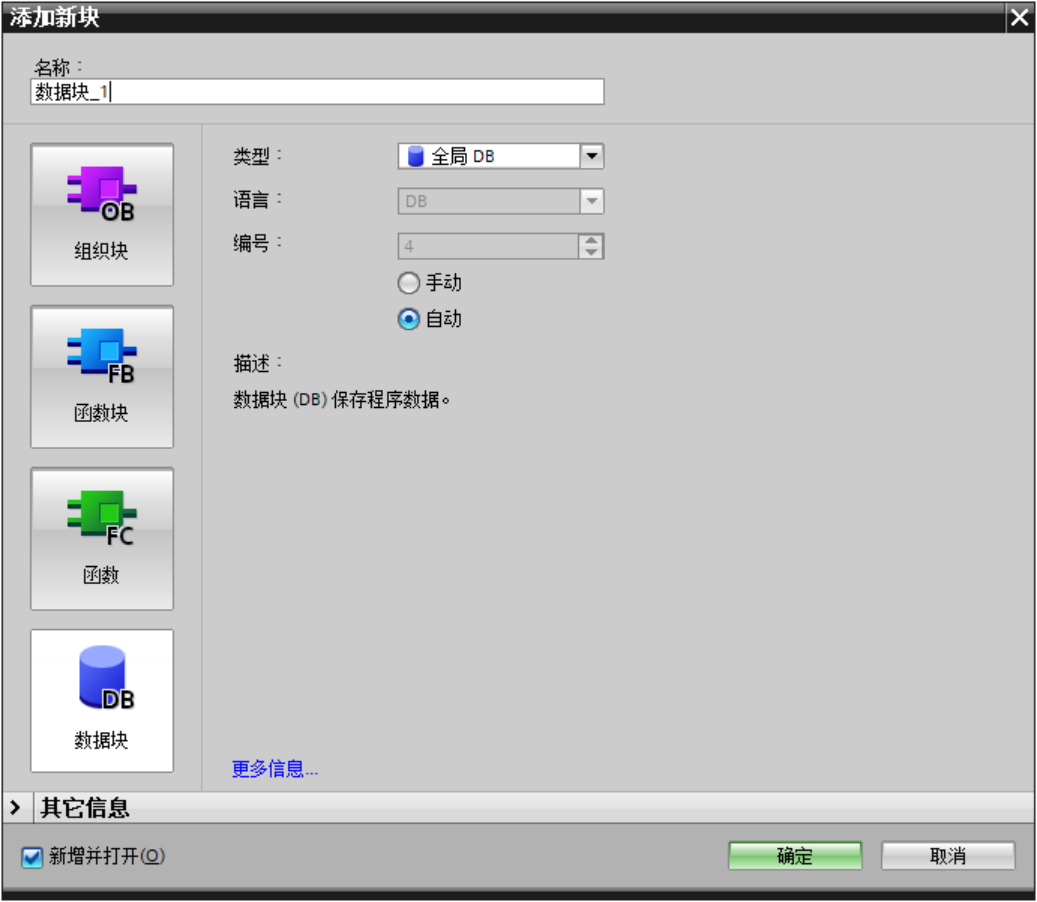This screenshot has width=1037, height=902.
Task: Click the 编号 stepper up arrow
Action: tap(592, 240)
